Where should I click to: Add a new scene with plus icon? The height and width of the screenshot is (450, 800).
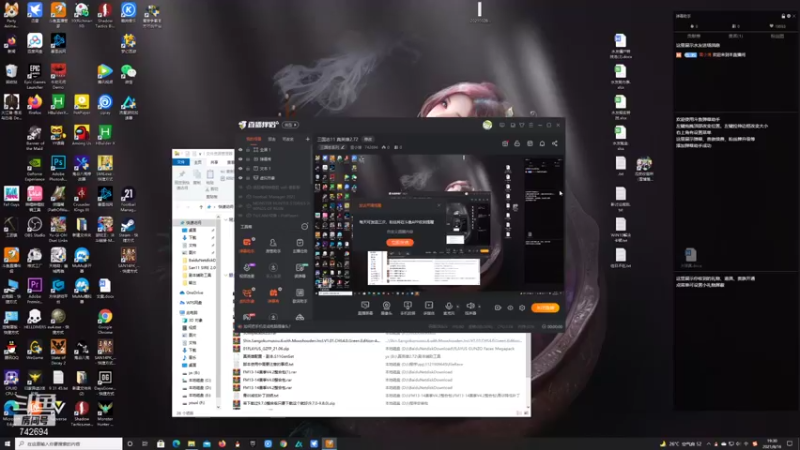[307, 139]
